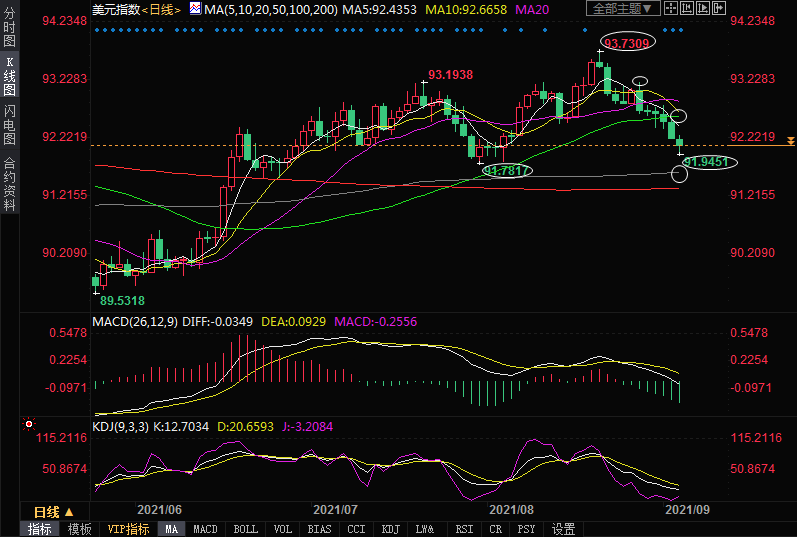The height and width of the screenshot is (537, 797).
Task: Click the orange price marker arrow on right axis
Action: (x=790, y=141)
